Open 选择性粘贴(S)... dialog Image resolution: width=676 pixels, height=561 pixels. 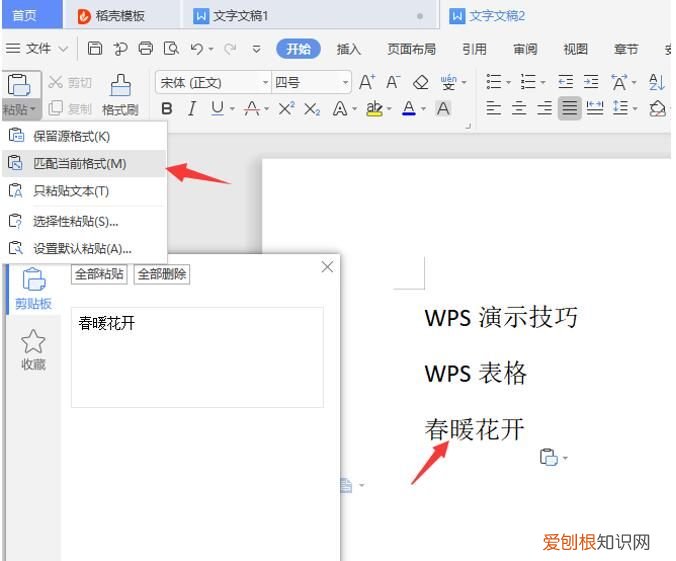pos(84,221)
